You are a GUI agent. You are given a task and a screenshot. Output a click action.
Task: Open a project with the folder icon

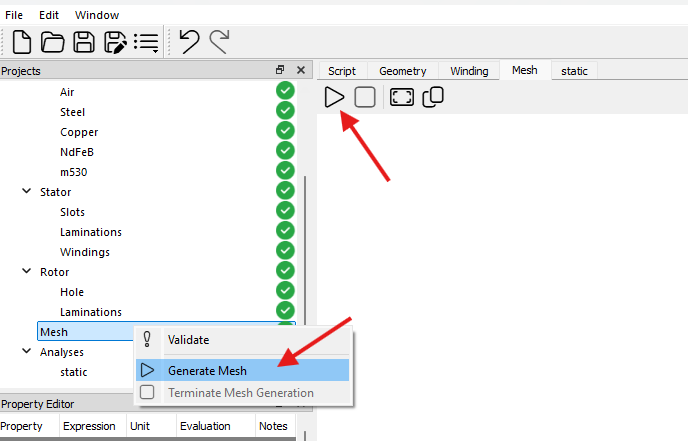(x=52, y=42)
